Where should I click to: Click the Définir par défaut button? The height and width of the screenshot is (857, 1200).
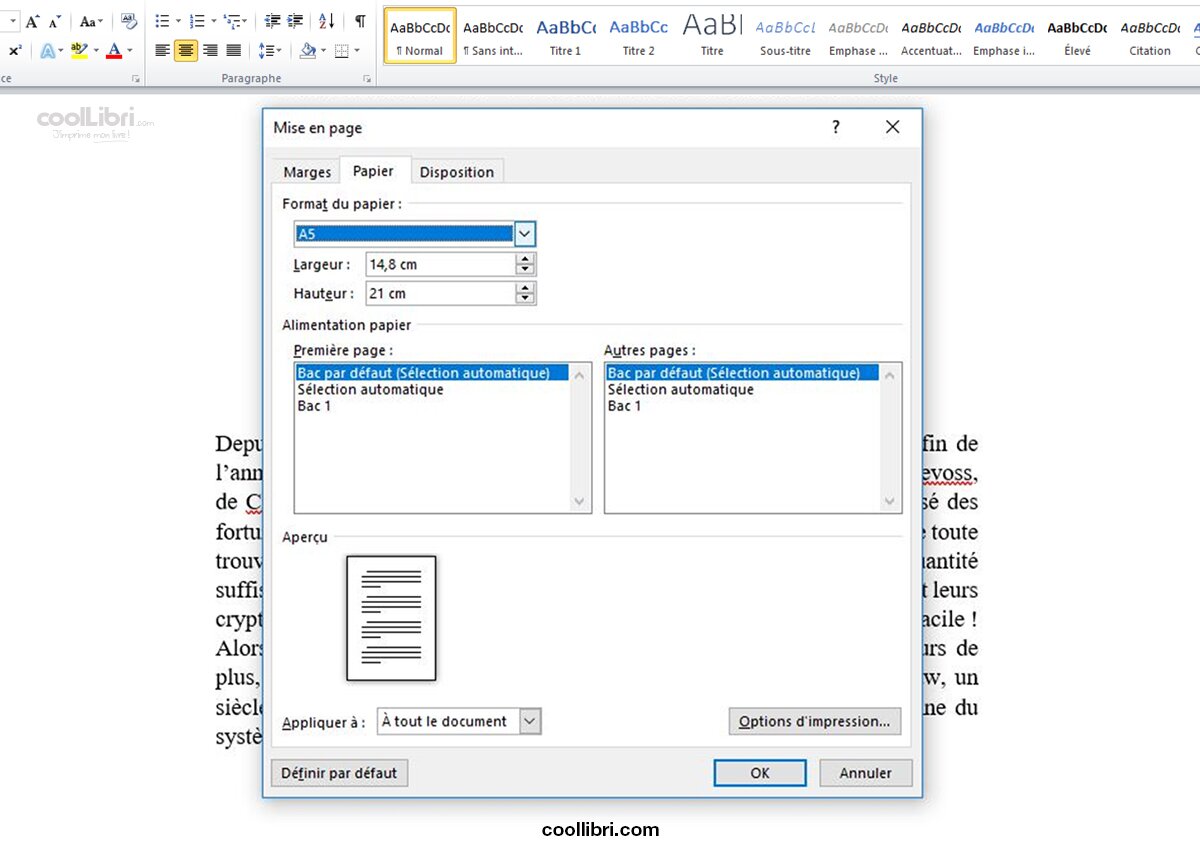pos(339,773)
